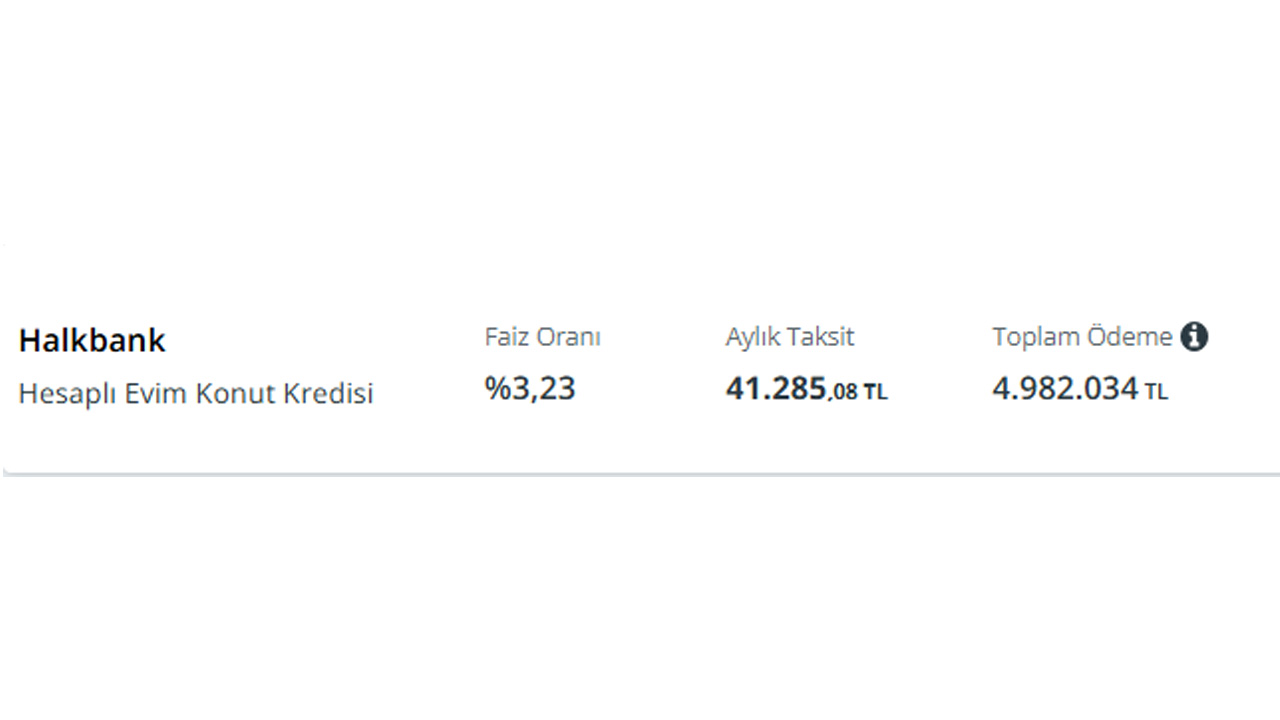Click the Toplam Ödeme label text

(x=1082, y=337)
